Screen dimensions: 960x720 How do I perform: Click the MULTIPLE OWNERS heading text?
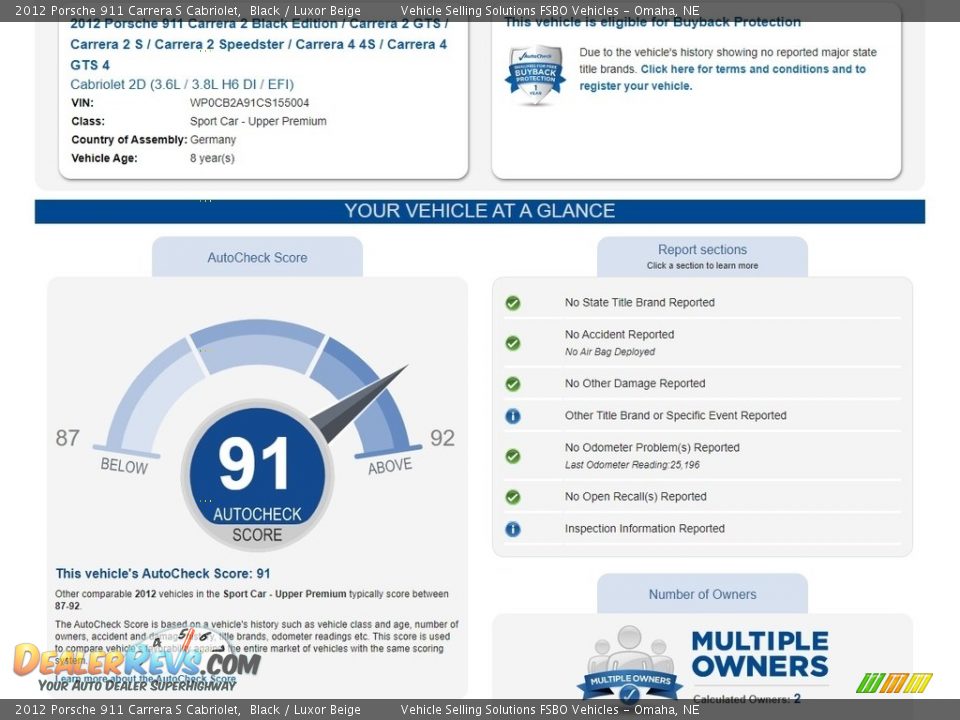click(x=760, y=654)
